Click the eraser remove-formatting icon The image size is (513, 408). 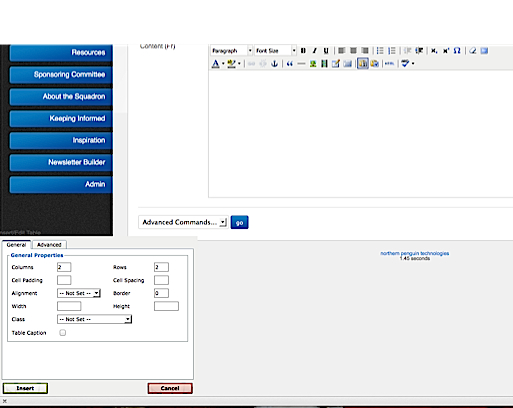click(472, 51)
